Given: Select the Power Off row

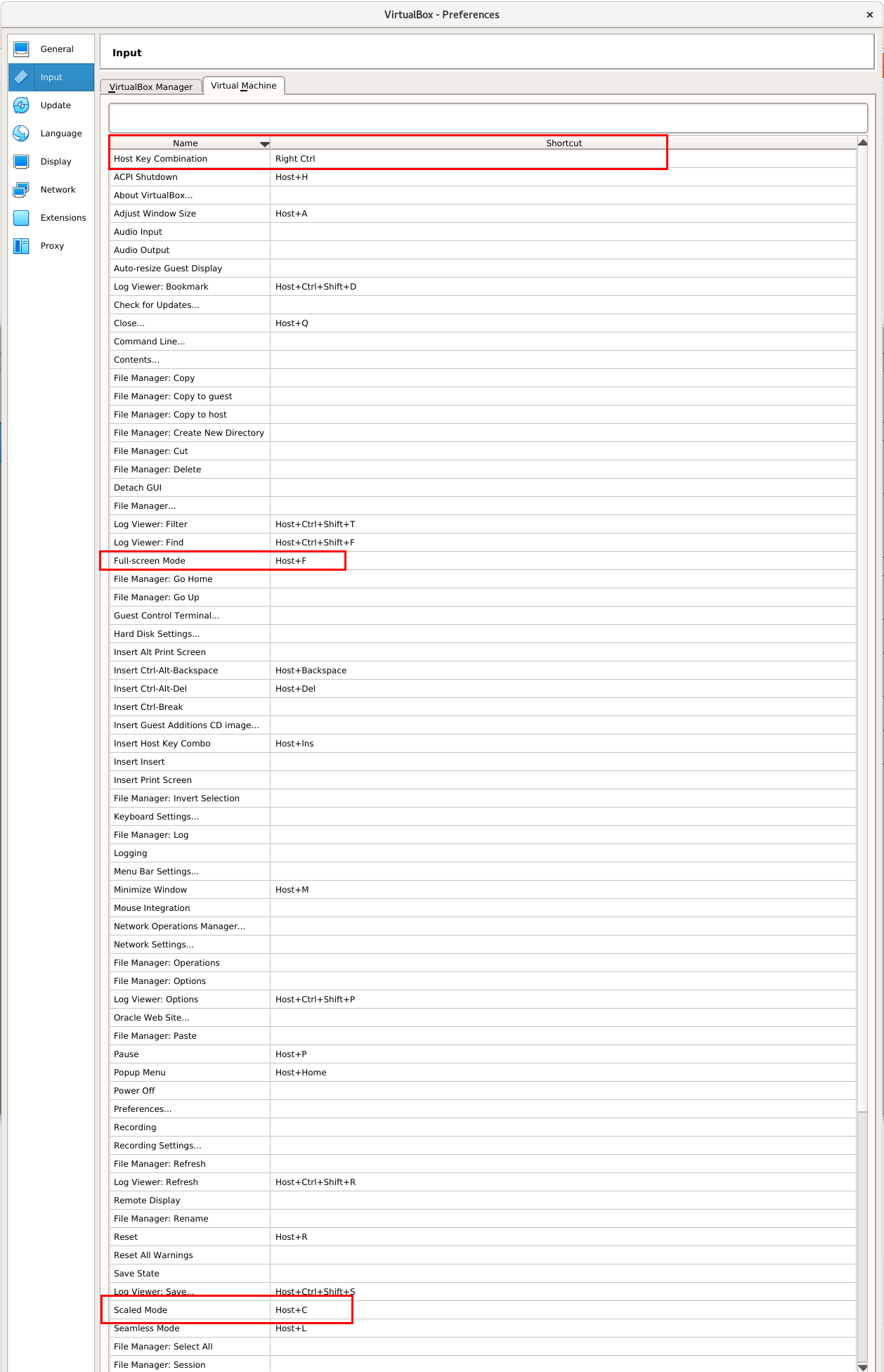Looking at the screenshot, I should point(483,1091).
